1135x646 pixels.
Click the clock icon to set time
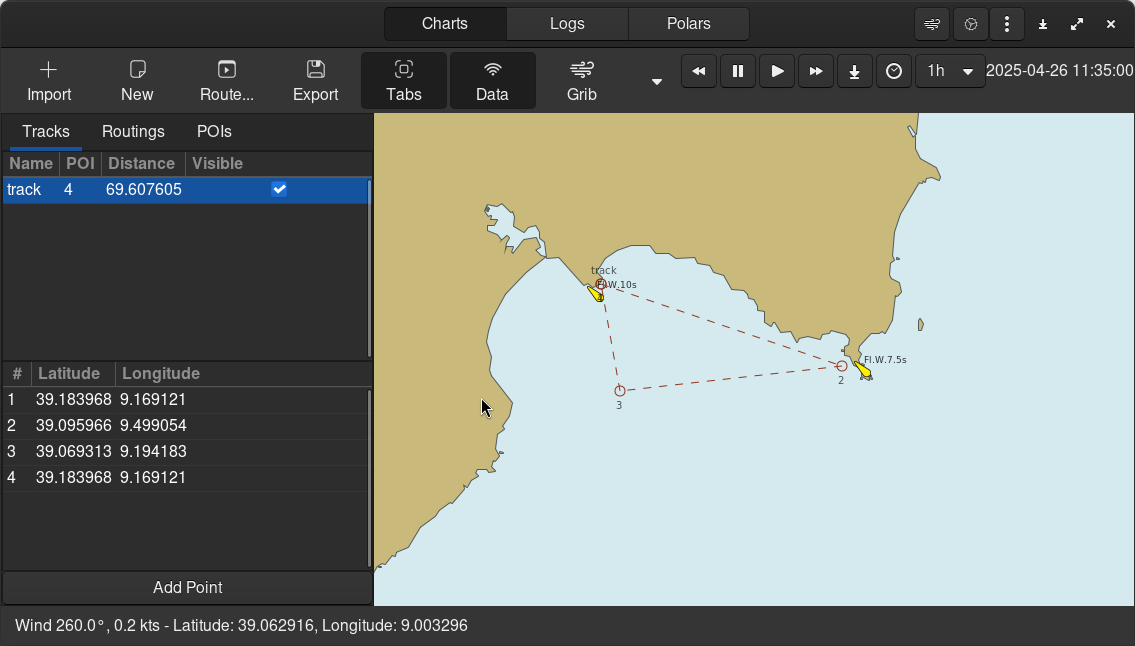(894, 71)
